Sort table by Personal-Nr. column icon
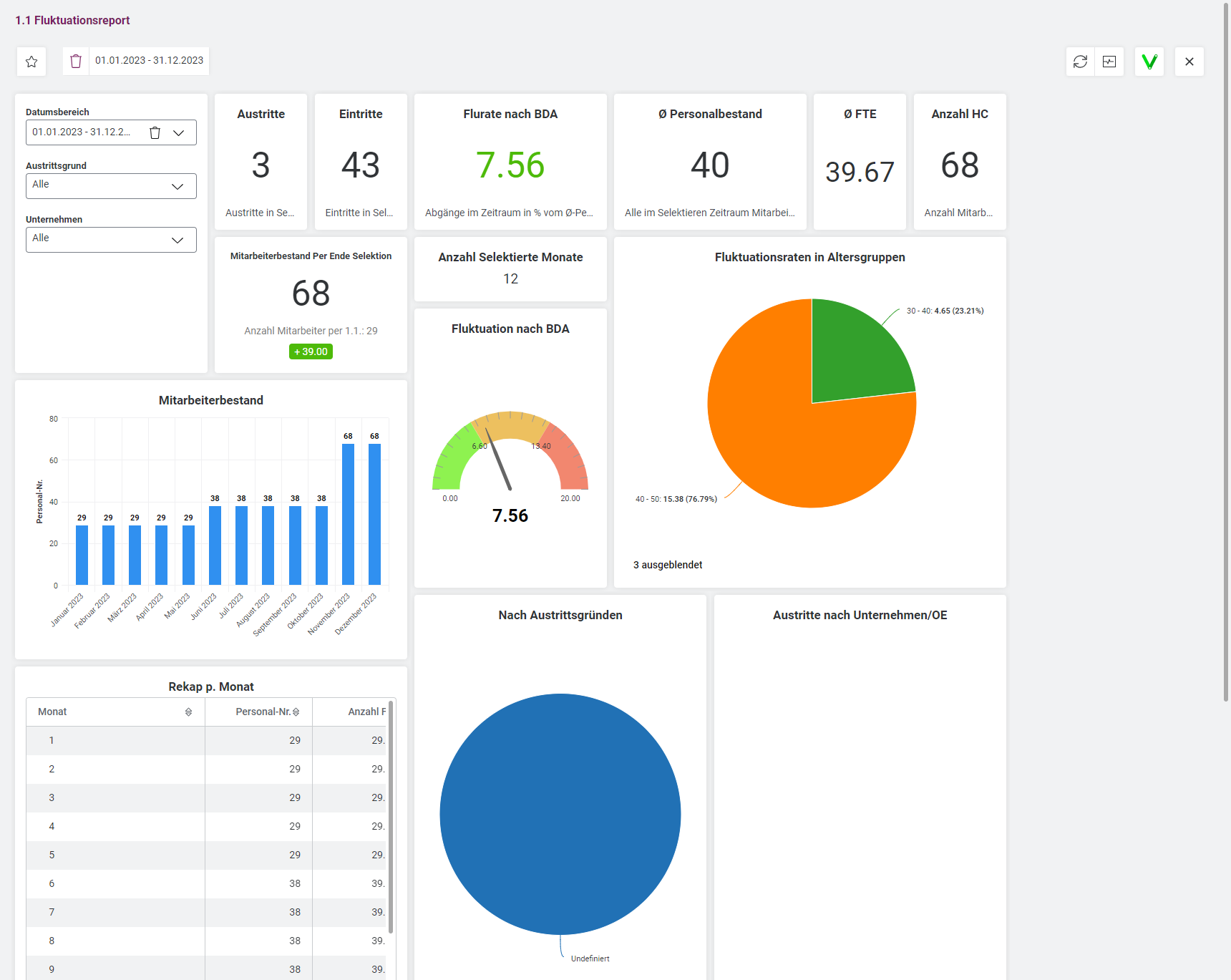 296,712
